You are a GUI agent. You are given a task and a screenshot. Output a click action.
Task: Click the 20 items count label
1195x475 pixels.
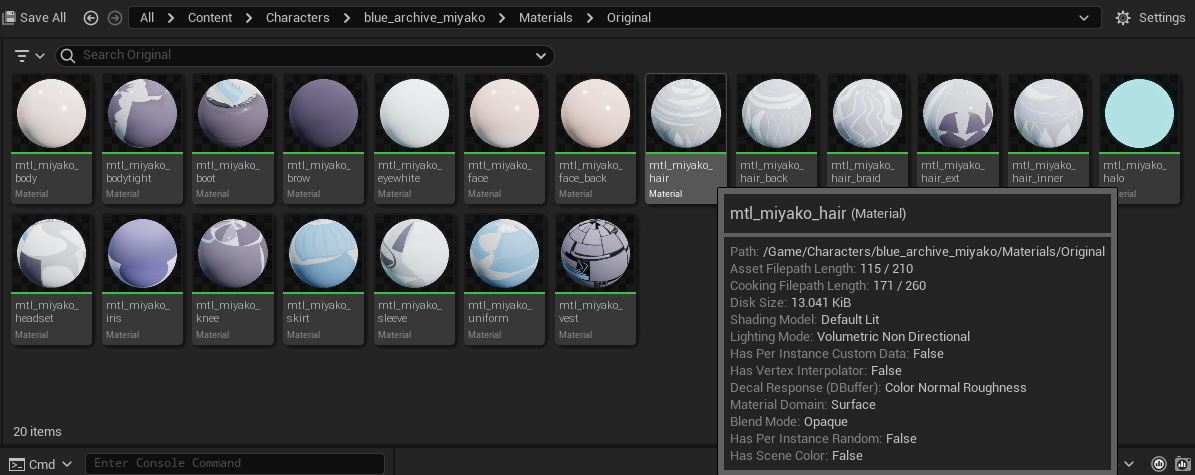[37, 432]
